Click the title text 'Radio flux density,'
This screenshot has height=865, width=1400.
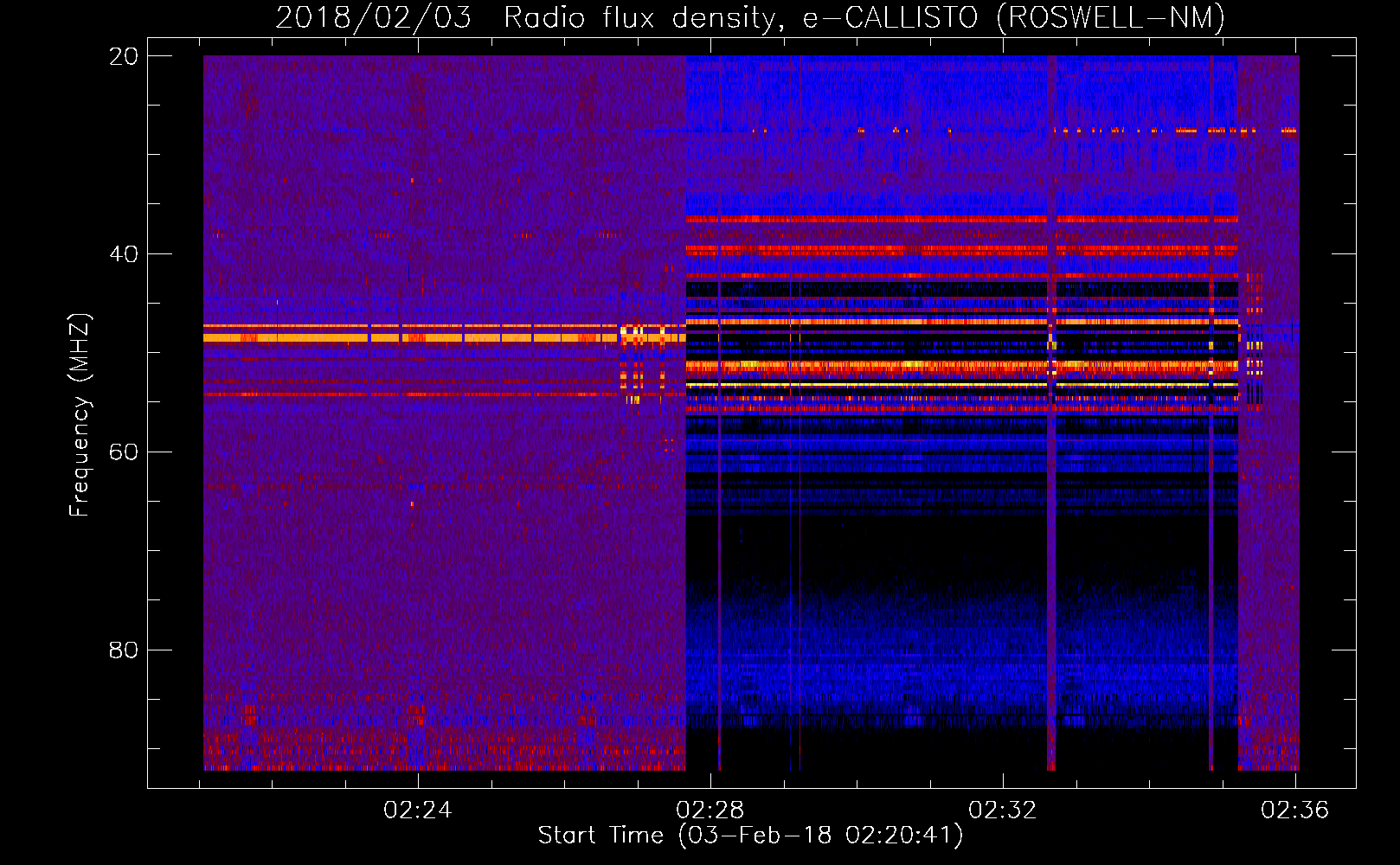[645, 18]
